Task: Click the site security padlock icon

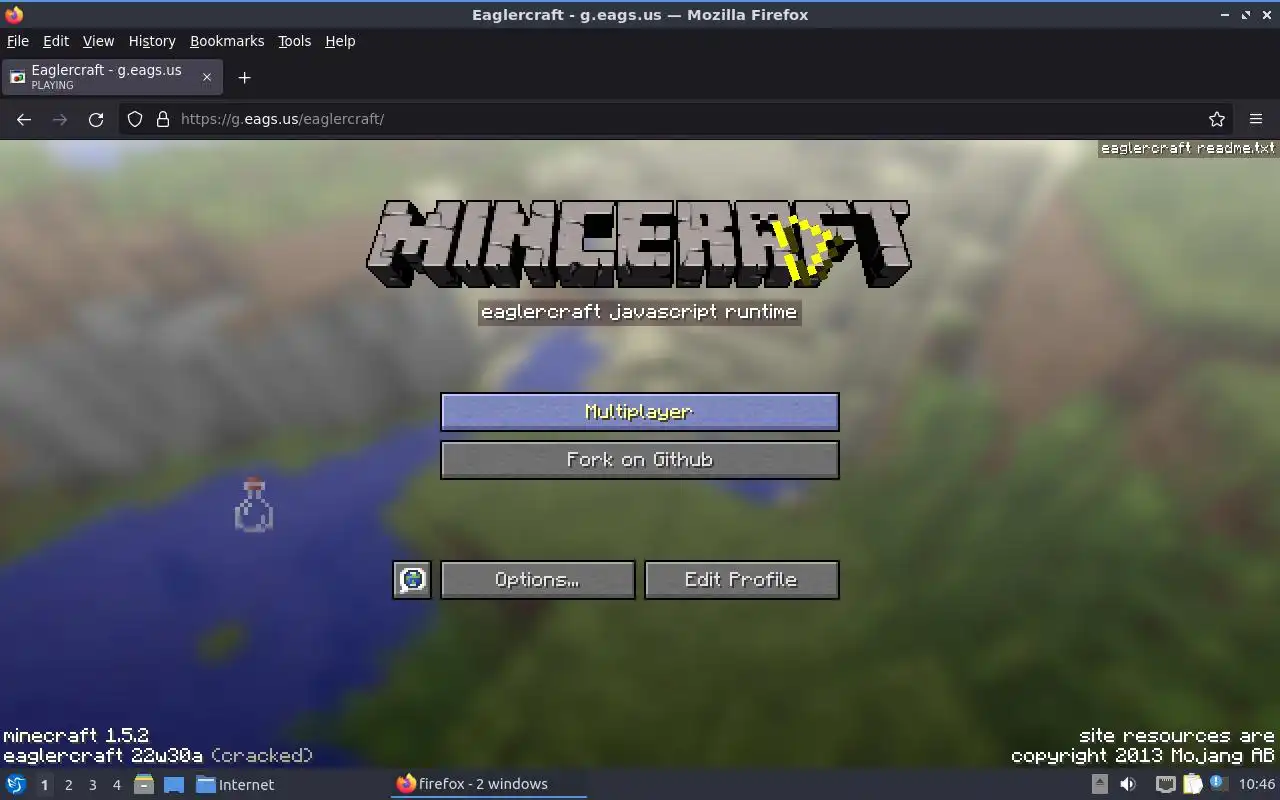Action: pos(163,119)
